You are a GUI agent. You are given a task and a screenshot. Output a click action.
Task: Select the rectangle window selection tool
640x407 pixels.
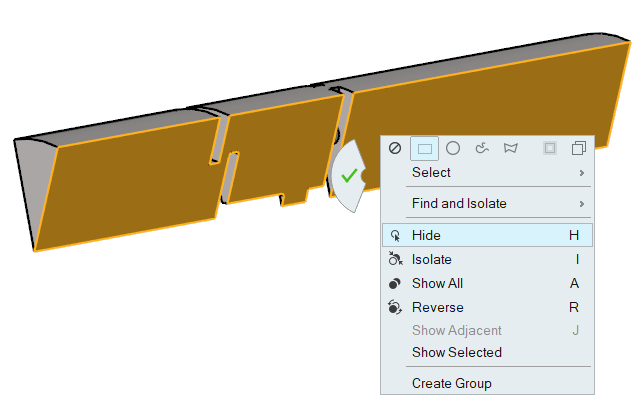pyautogui.click(x=424, y=148)
